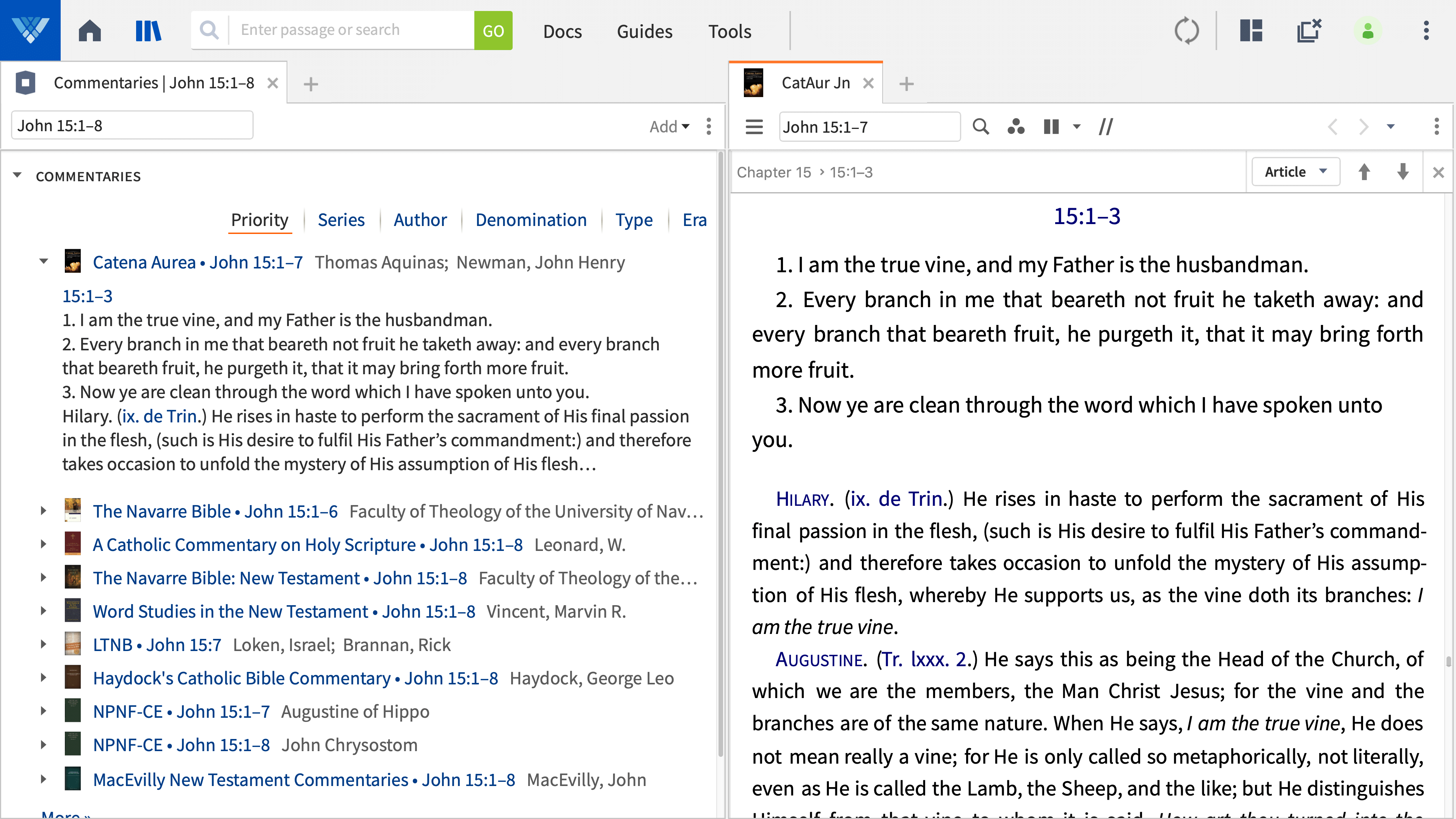Click the Verbum logo icon
1456x819 pixels.
pos(30,30)
